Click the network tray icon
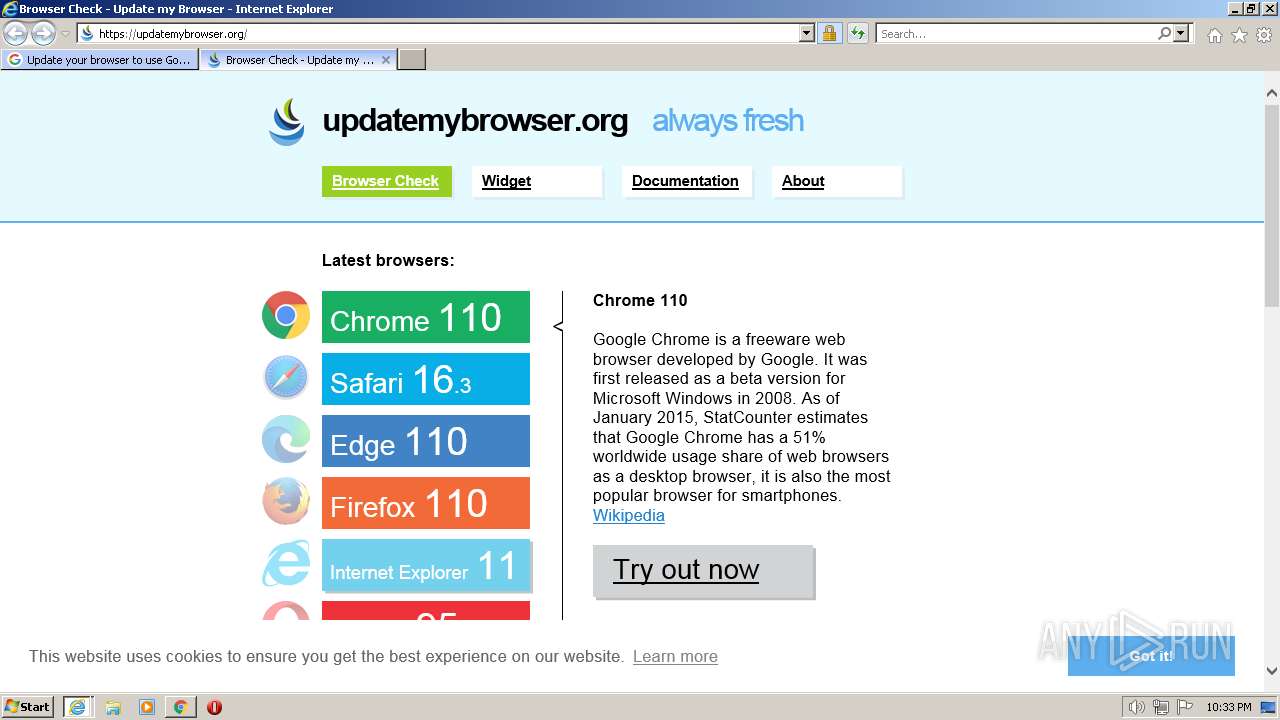Image resolution: width=1280 pixels, height=720 pixels. pyautogui.click(x=1161, y=707)
